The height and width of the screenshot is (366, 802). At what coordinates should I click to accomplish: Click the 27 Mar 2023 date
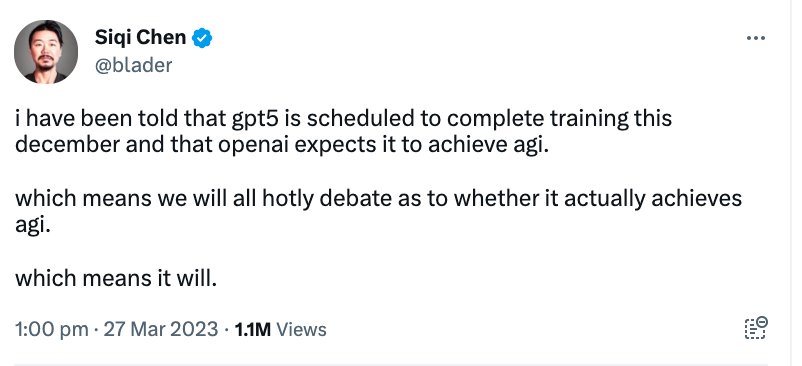point(161,329)
